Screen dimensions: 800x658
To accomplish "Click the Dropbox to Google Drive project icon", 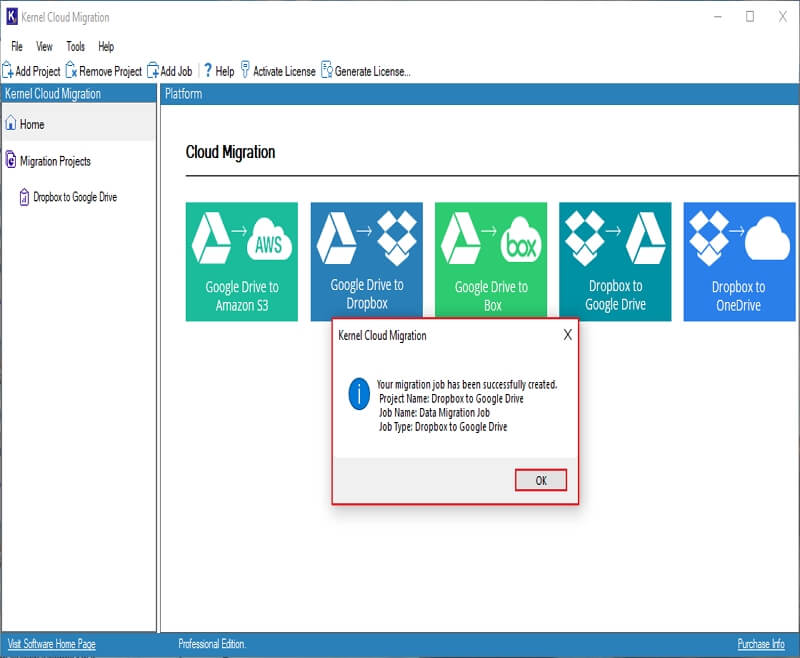I will tap(24, 197).
